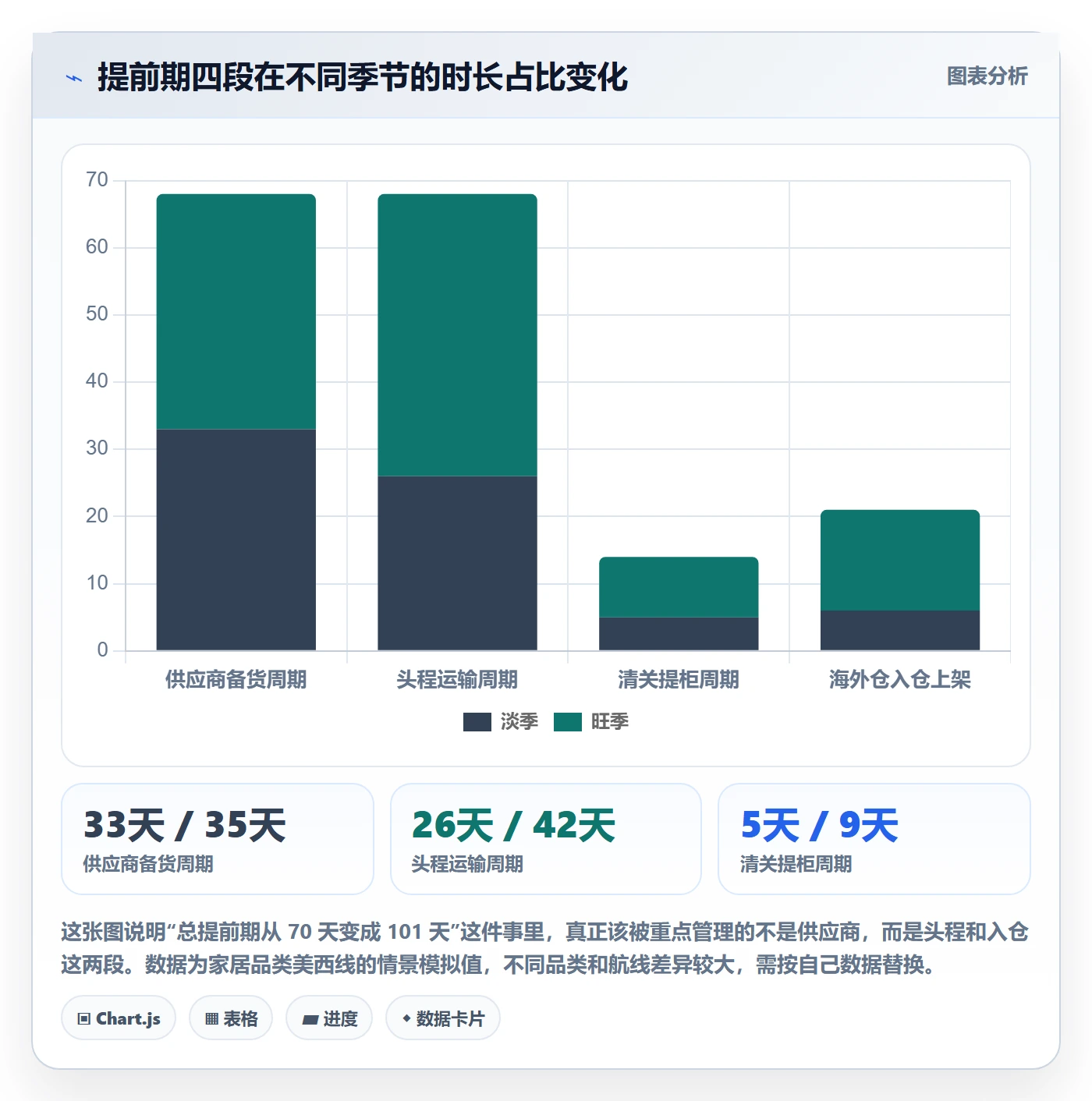Click the 26天 / 42天 stat value
Viewport: 1092px width, 1101px height.
pos(514,825)
